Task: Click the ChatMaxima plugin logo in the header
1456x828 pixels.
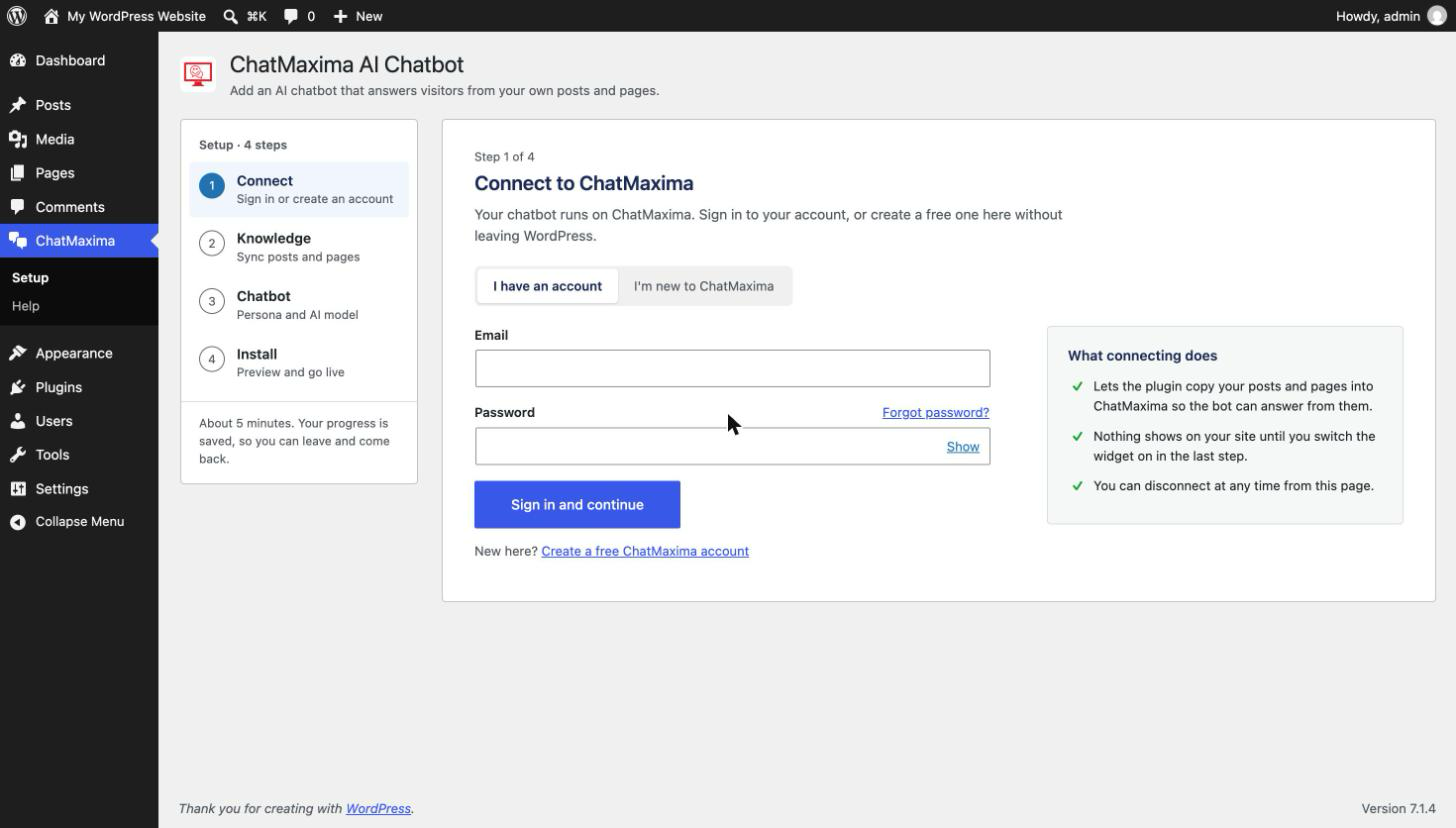Action: click(x=198, y=74)
